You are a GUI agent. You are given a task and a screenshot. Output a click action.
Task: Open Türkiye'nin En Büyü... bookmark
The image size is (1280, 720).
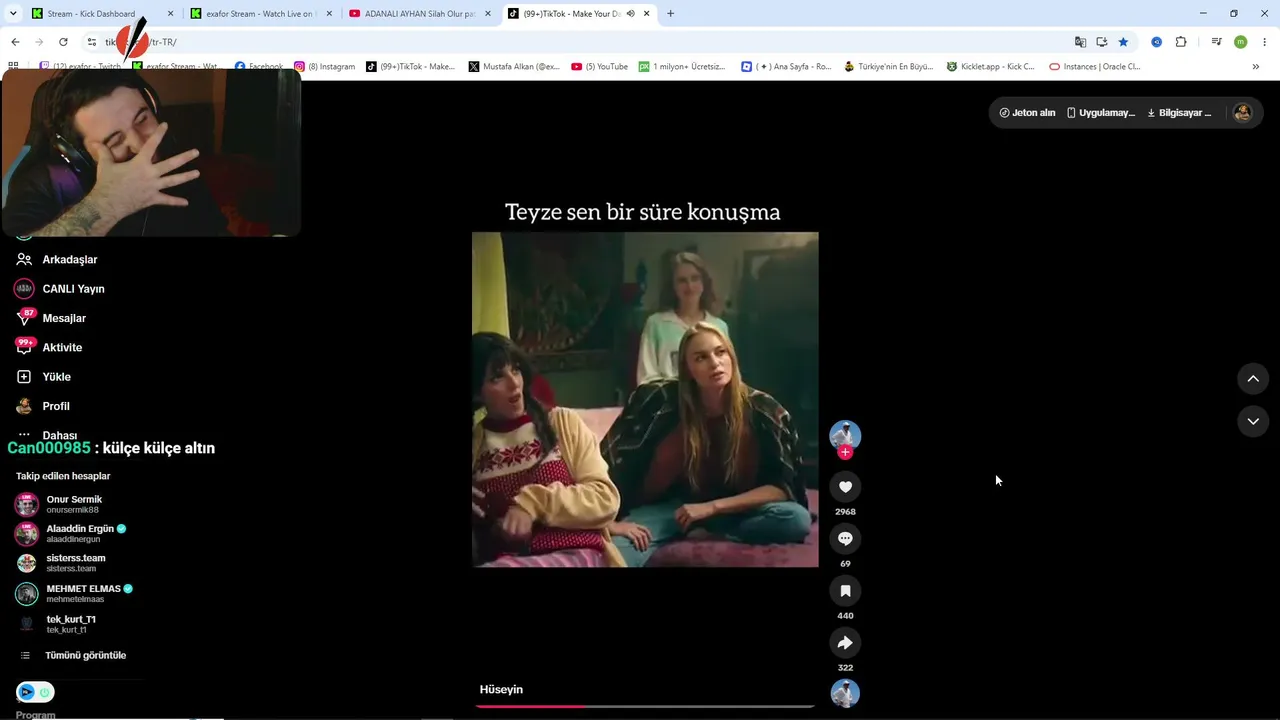[x=888, y=67]
